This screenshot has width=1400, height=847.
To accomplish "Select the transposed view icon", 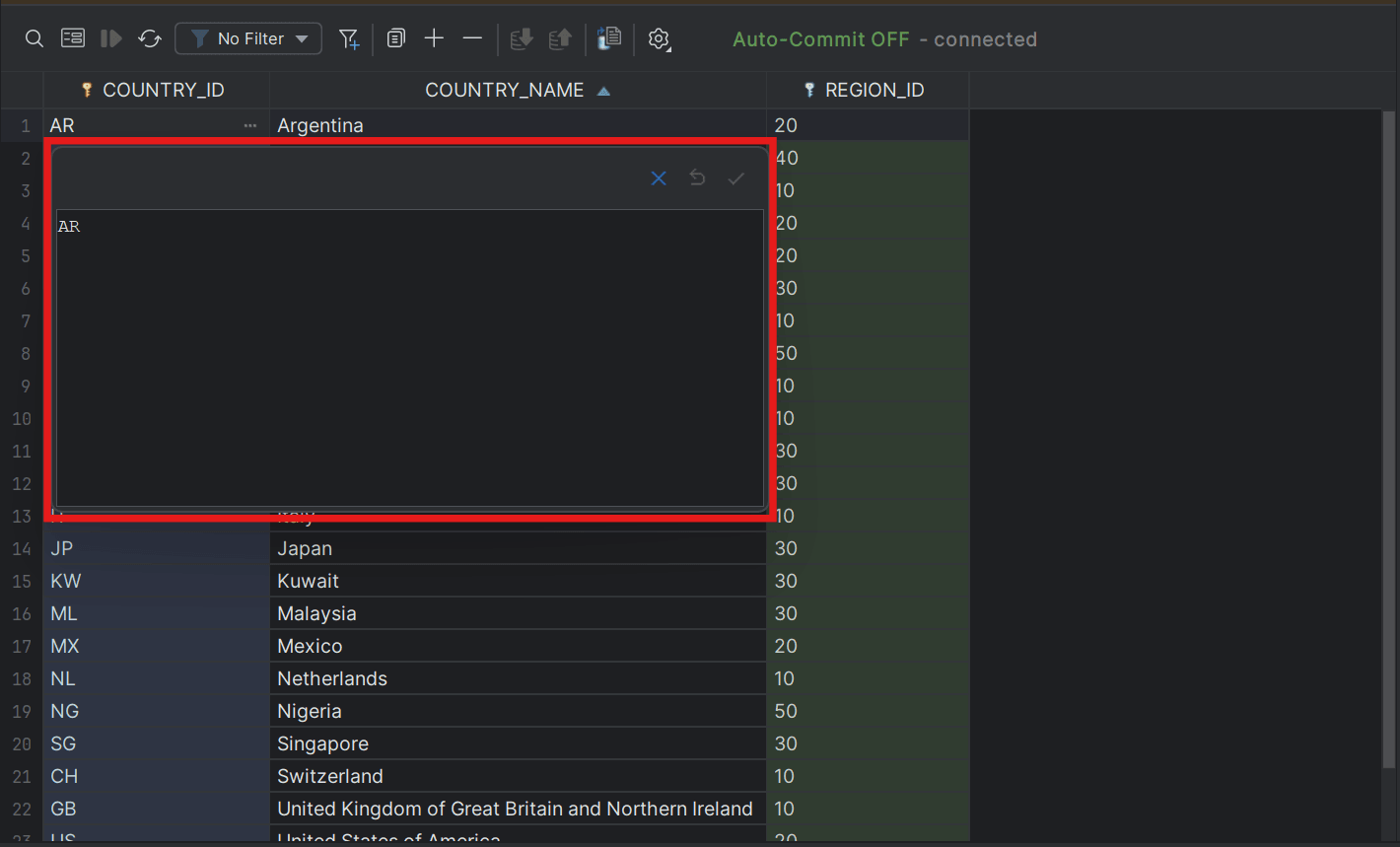I will pos(72,38).
